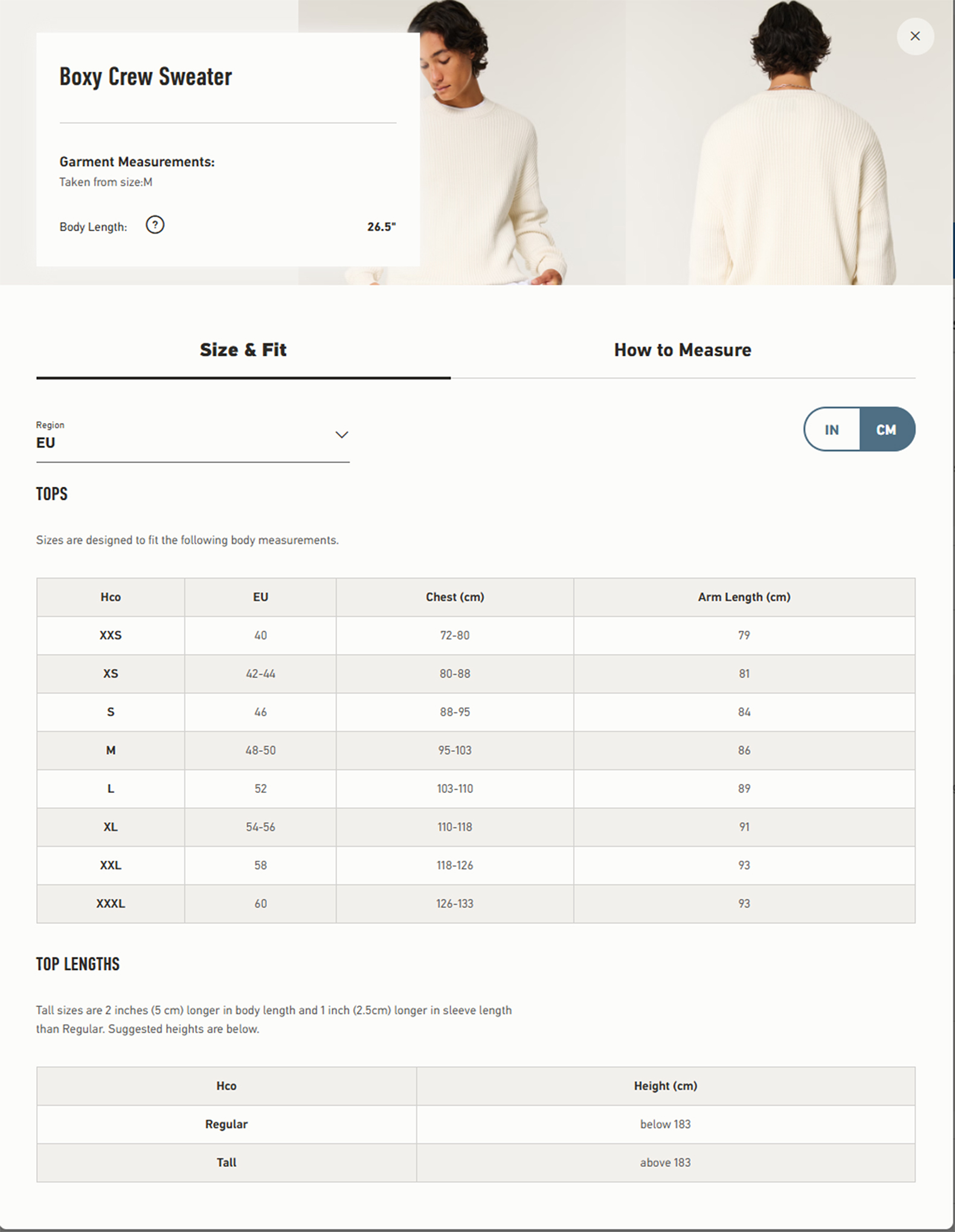Click the M size row label
This screenshot has width=955, height=1232.
(x=111, y=750)
